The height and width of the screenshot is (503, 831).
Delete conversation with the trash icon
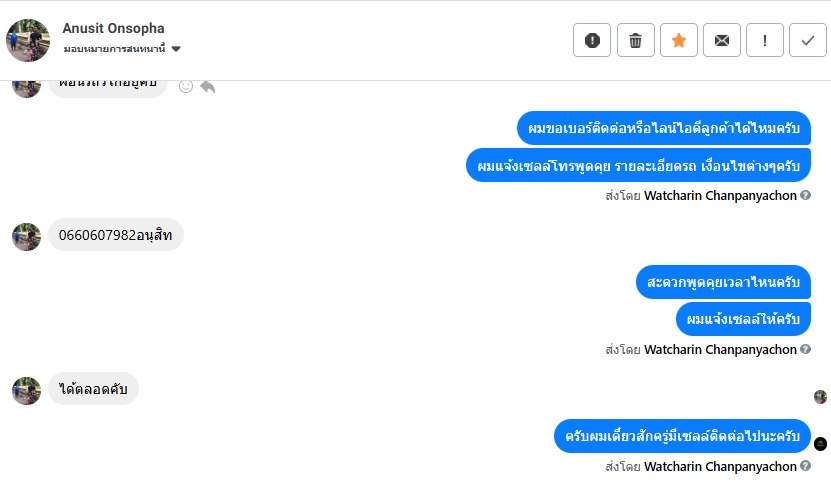pos(635,40)
